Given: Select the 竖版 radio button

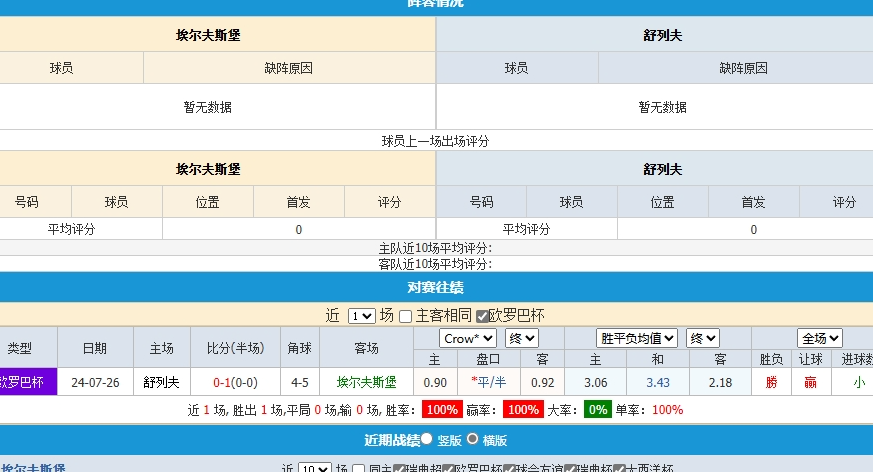Looking at the screenshot, I should (426, 439).
